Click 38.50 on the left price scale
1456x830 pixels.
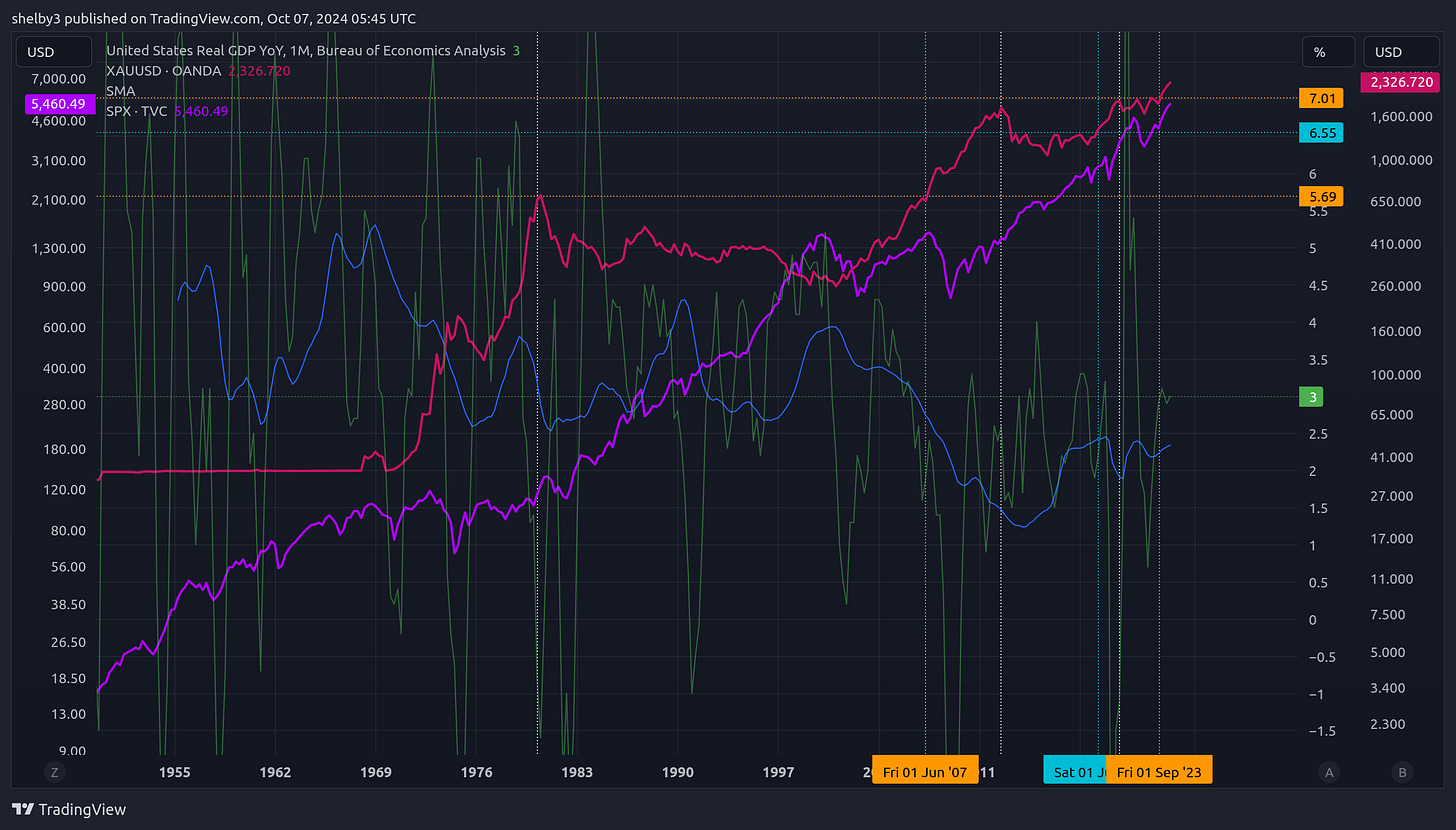click(x=70, y=605)
